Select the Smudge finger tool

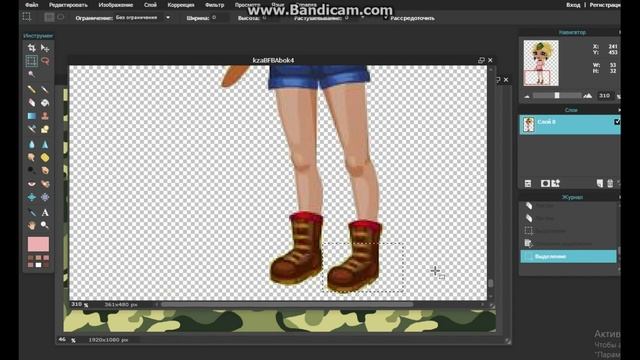[x=31, y=157]
